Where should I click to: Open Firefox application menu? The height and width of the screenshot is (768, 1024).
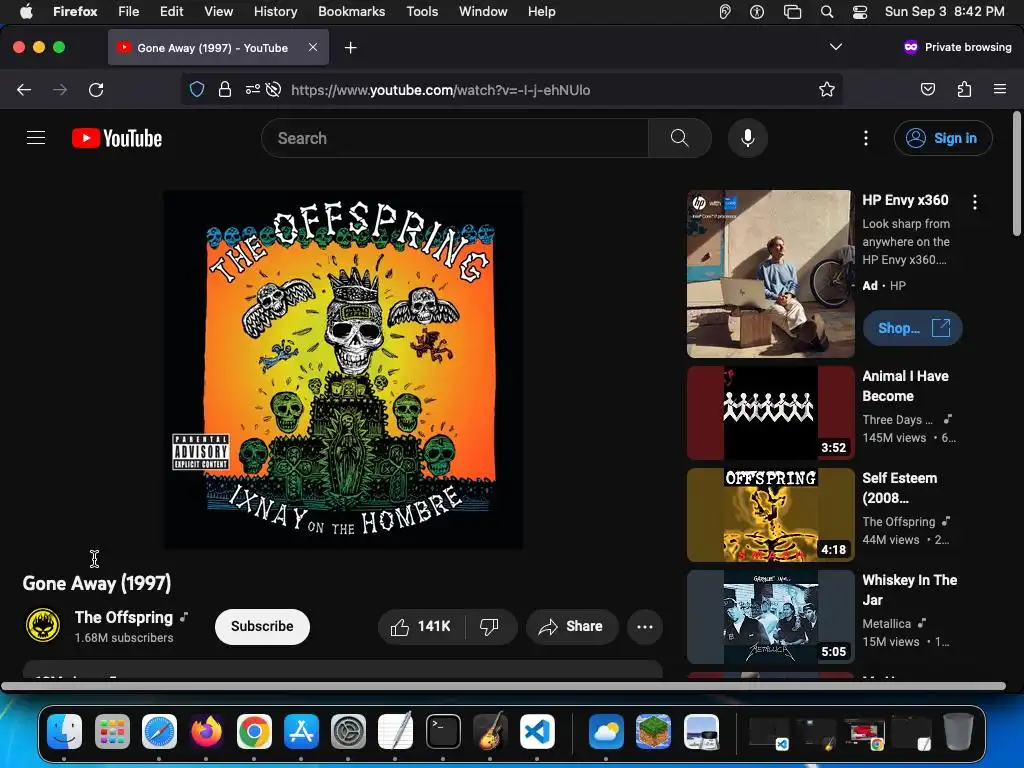(x=1000, y=89)
